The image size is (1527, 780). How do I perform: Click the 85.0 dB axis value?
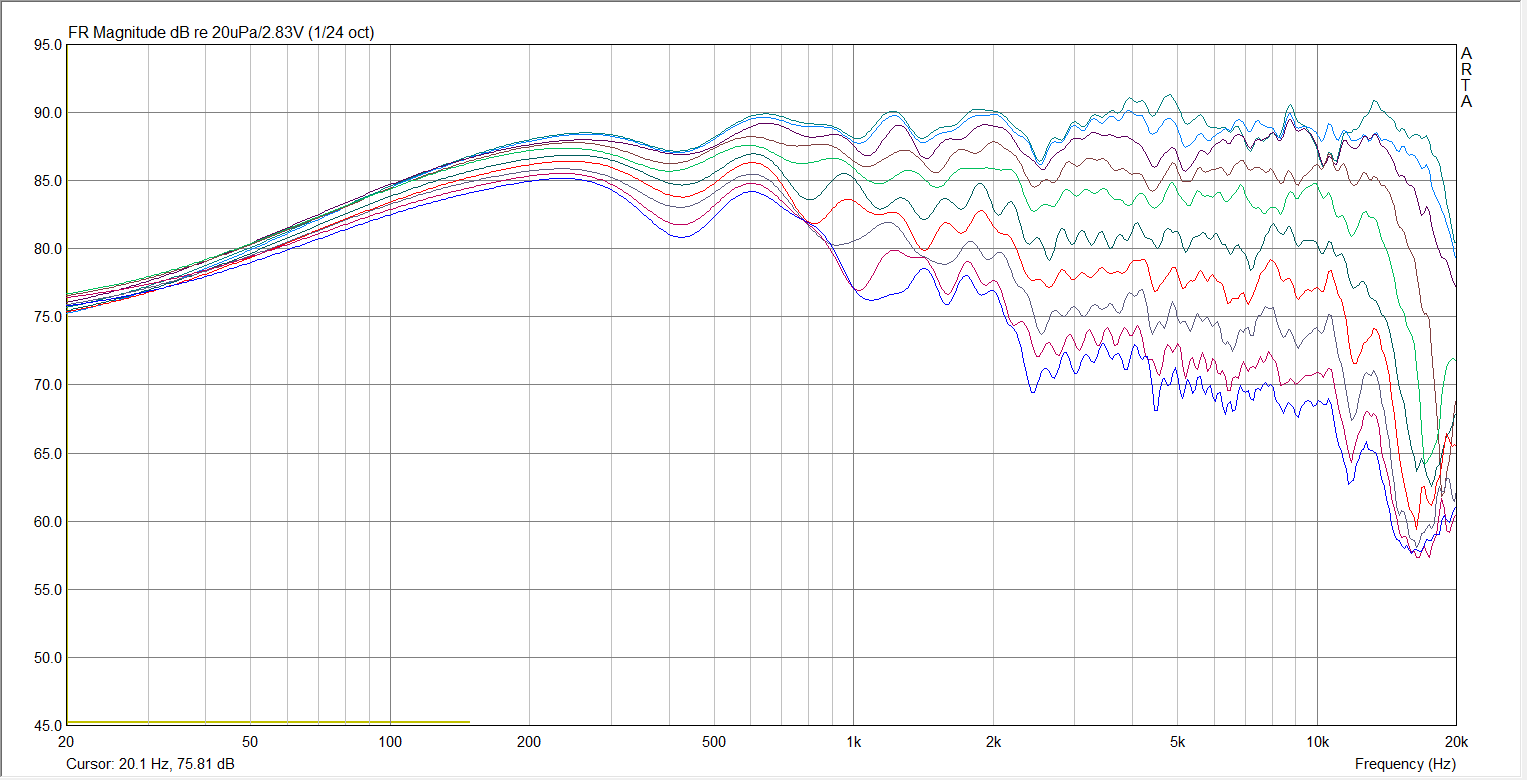click(46, 181)
